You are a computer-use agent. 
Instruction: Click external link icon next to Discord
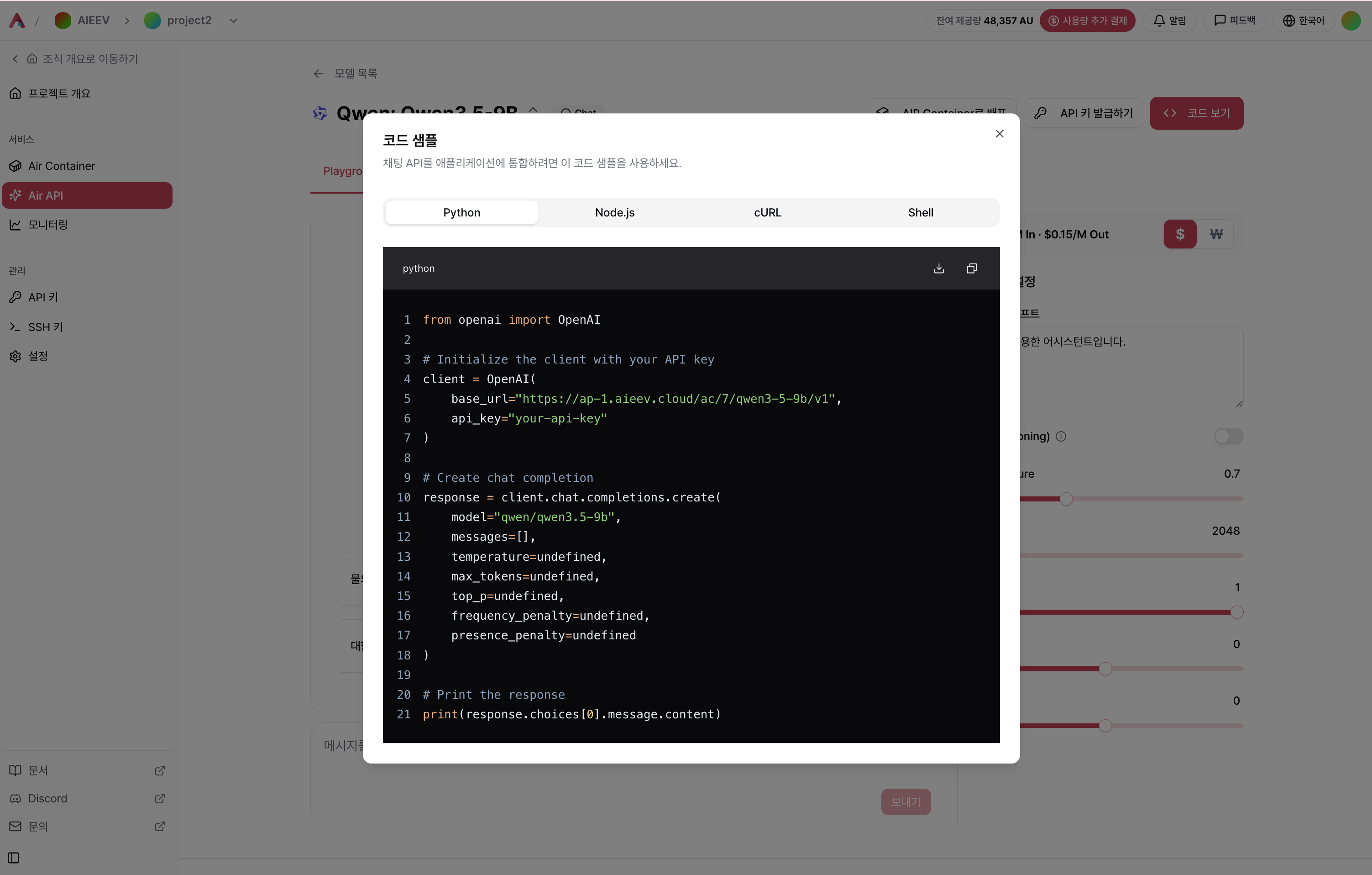pyautogui.click(x=160, y=799)
